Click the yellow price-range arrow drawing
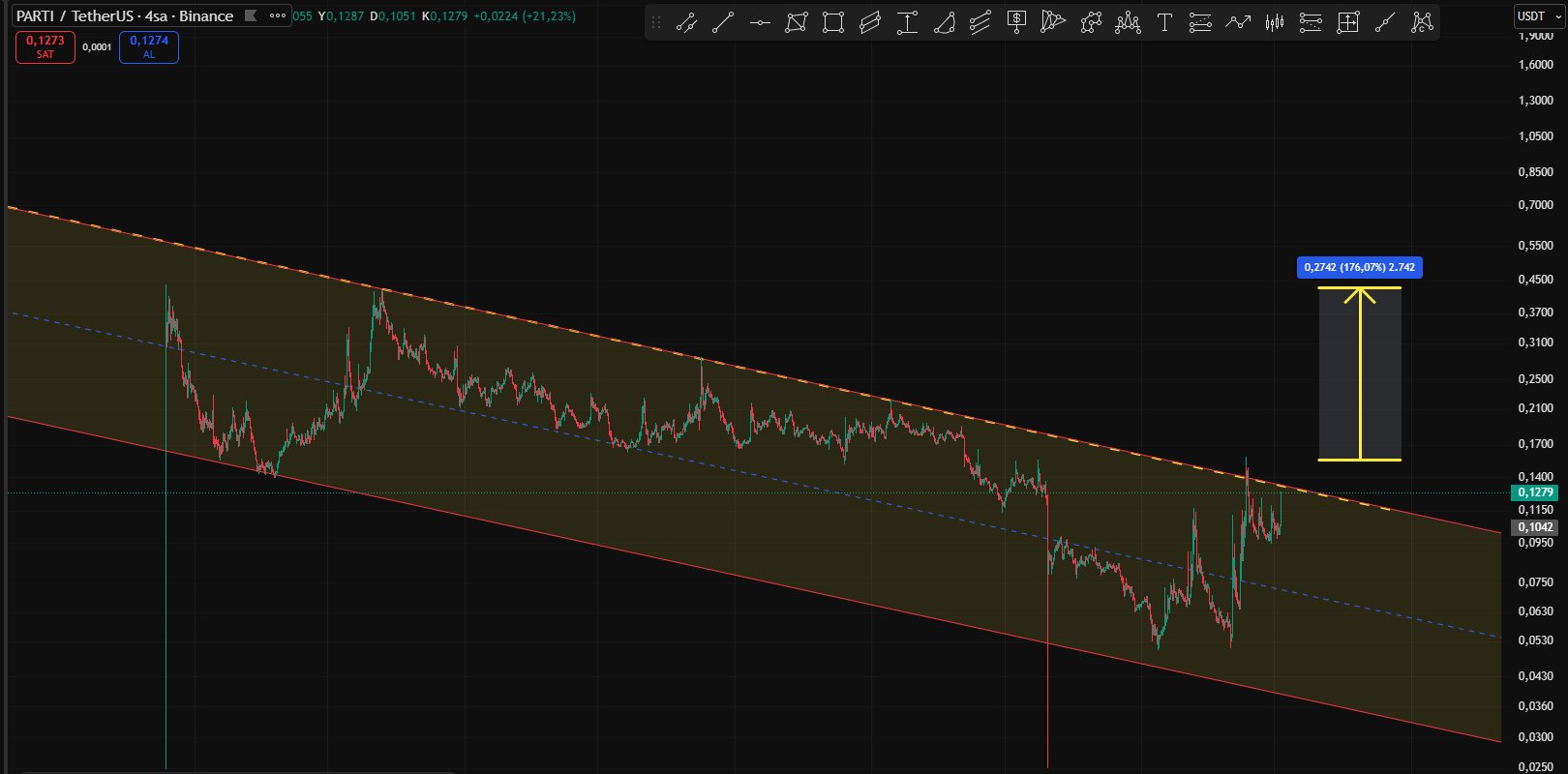Viewport: 1568px width, 774px height. pos(1360,373)
